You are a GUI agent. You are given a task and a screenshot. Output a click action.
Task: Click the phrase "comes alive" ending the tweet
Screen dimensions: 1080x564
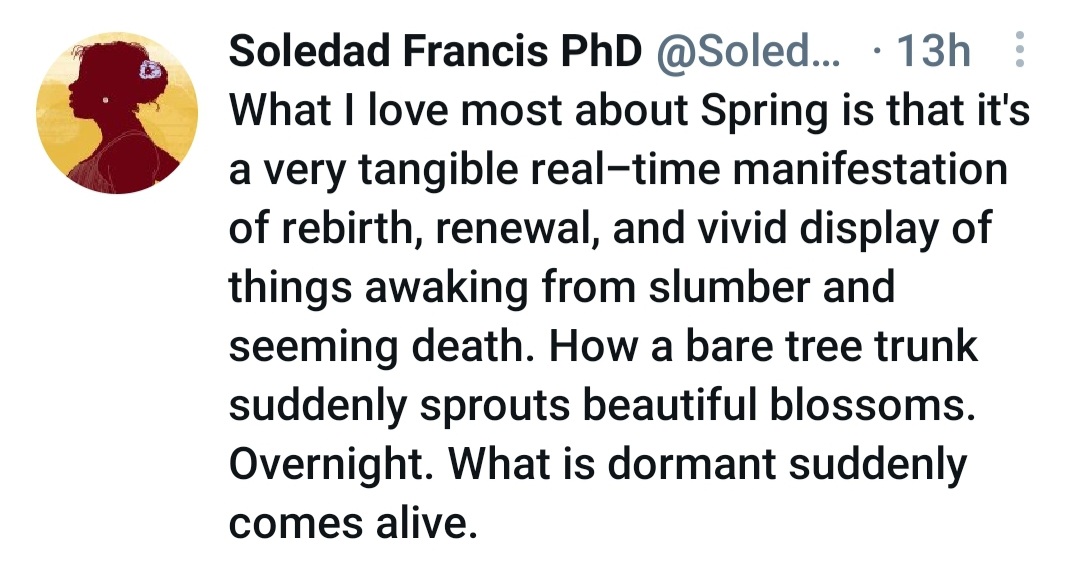tap(348, 523)
